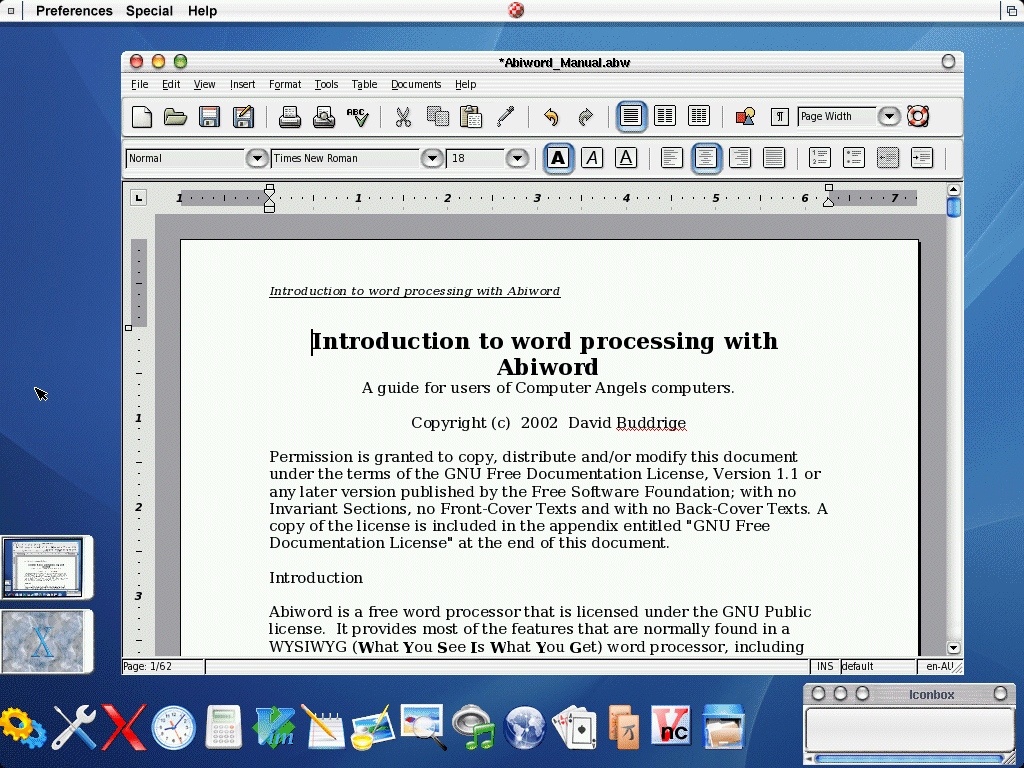This screenshot has width=1024, height=768.
Task: Click the Page Width zoom field
Action: pyautogui.click(x=837, y=116)
